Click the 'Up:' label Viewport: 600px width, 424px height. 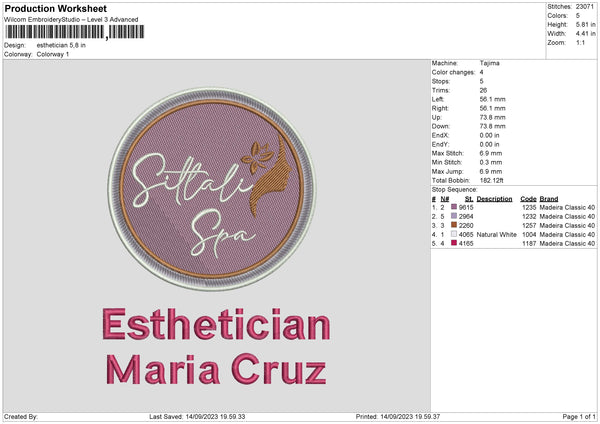click(437, 117)
